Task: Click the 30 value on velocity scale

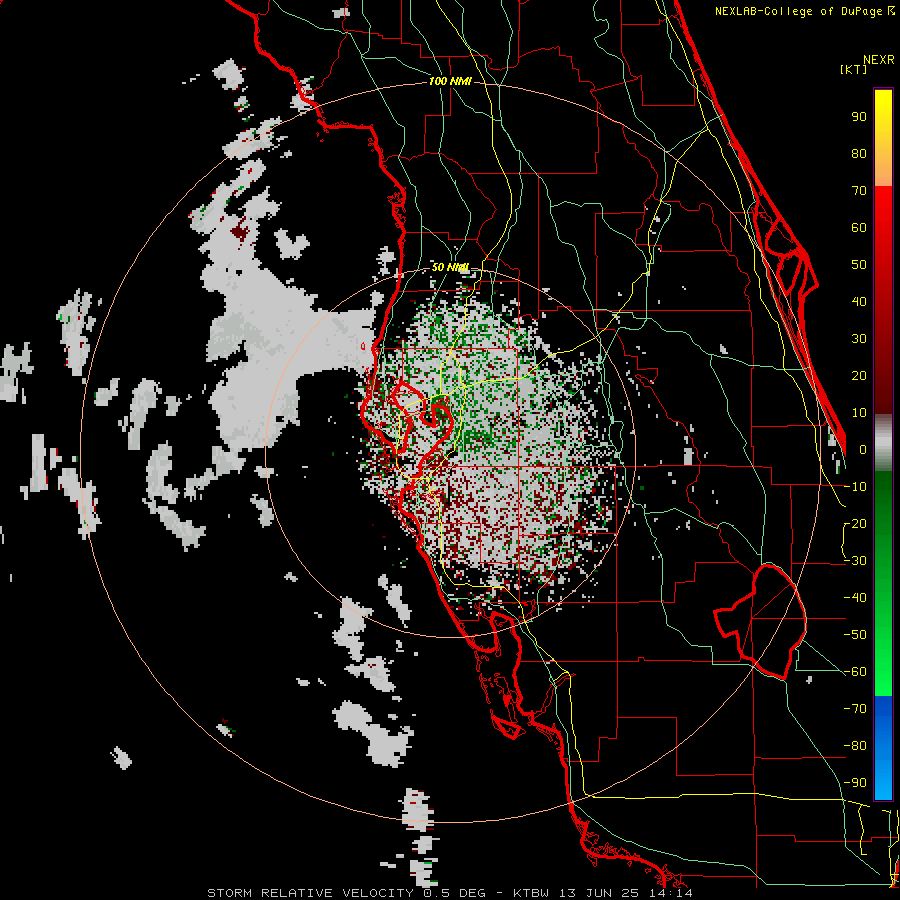Action: (859, 339)
